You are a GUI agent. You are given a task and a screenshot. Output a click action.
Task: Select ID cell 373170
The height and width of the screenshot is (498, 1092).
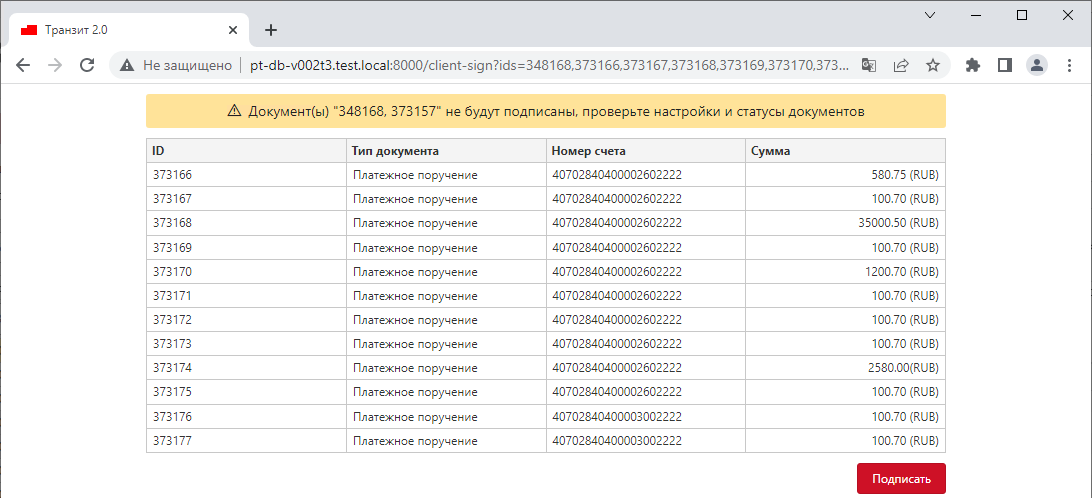(246, 272)
